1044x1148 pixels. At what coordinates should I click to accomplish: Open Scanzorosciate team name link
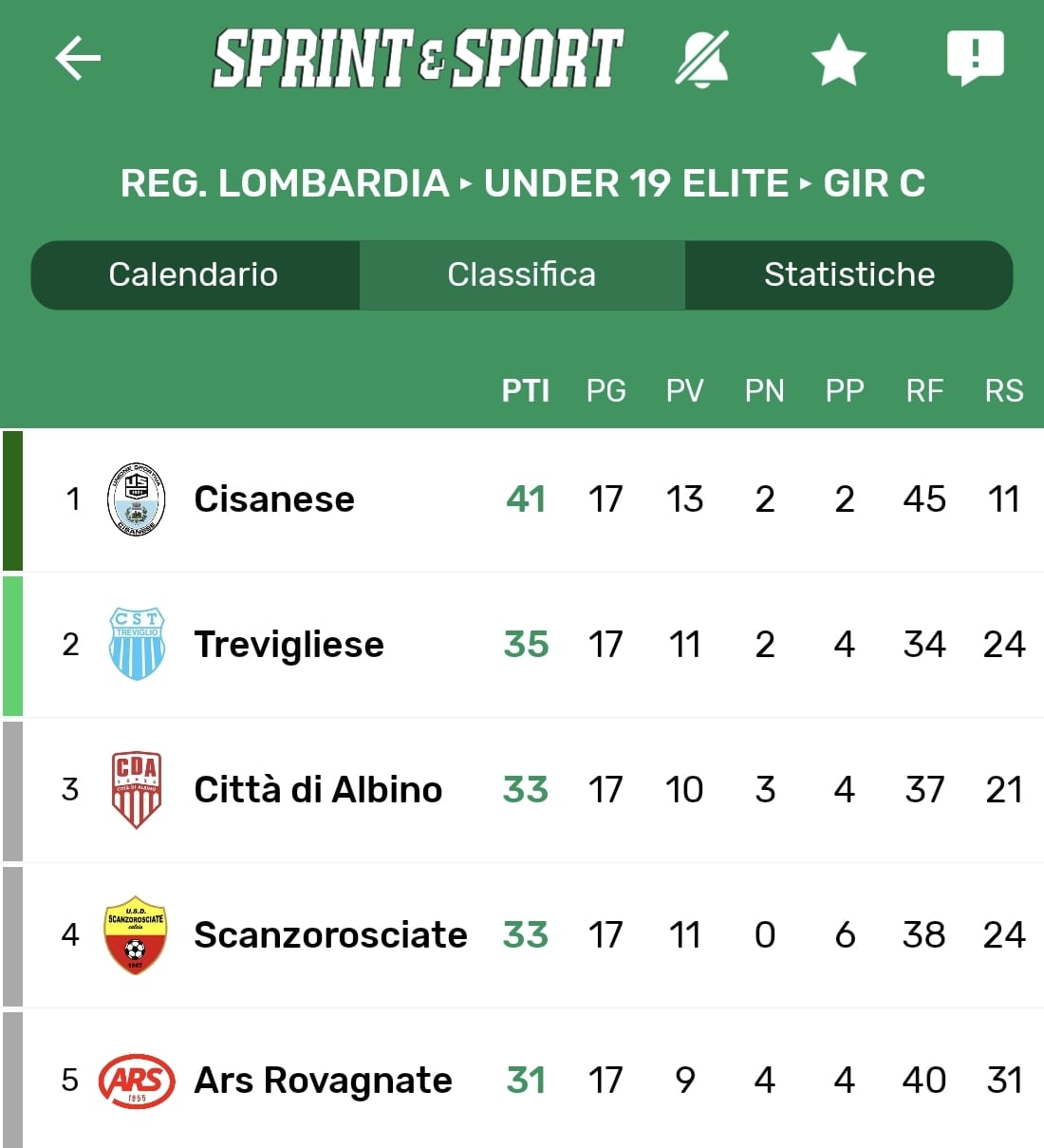click(x=330, y=935)
